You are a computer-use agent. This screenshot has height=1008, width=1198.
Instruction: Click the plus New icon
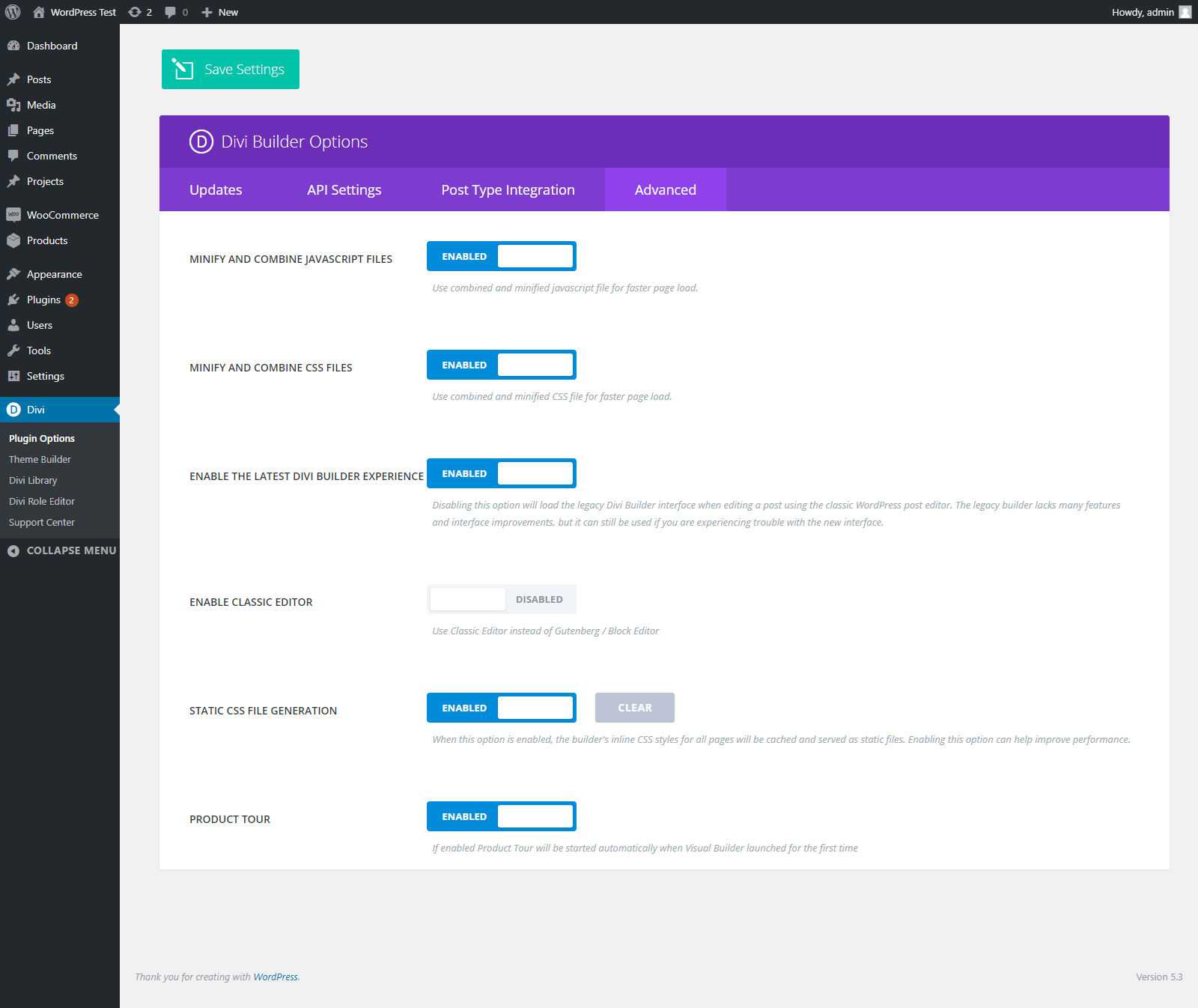207,12
